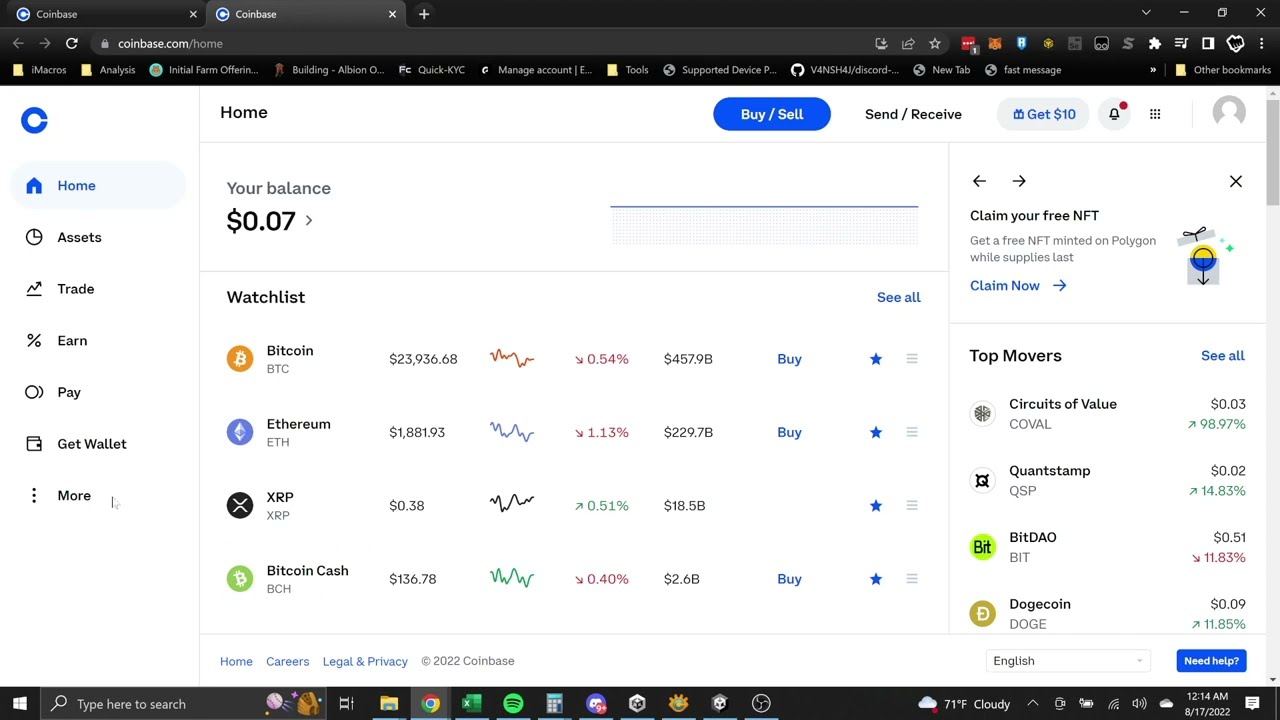
Task: Open the apps grid menu icon
Action: click(x=1155, y=114)
